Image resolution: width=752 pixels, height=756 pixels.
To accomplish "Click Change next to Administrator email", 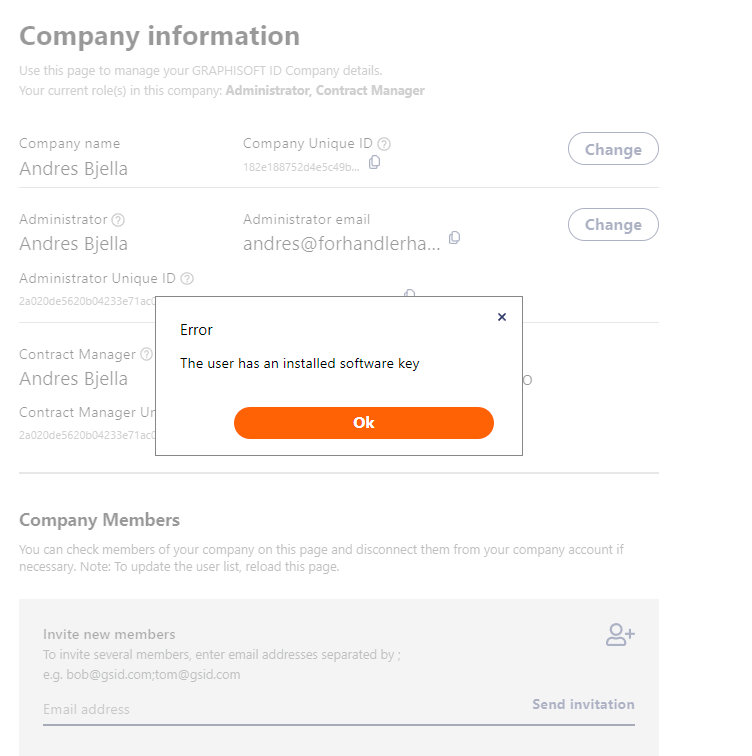I will pos(613,224).
